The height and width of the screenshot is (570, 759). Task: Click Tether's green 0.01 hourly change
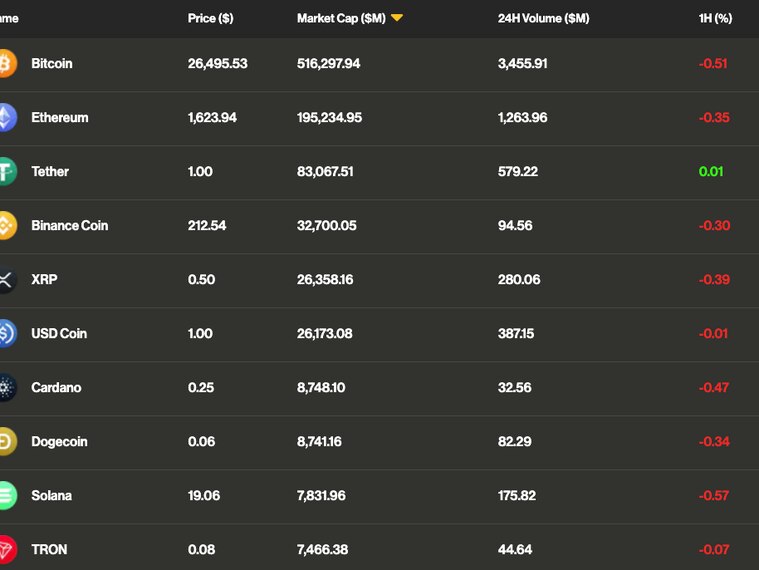pyautogui.click(x=711, y=171)
